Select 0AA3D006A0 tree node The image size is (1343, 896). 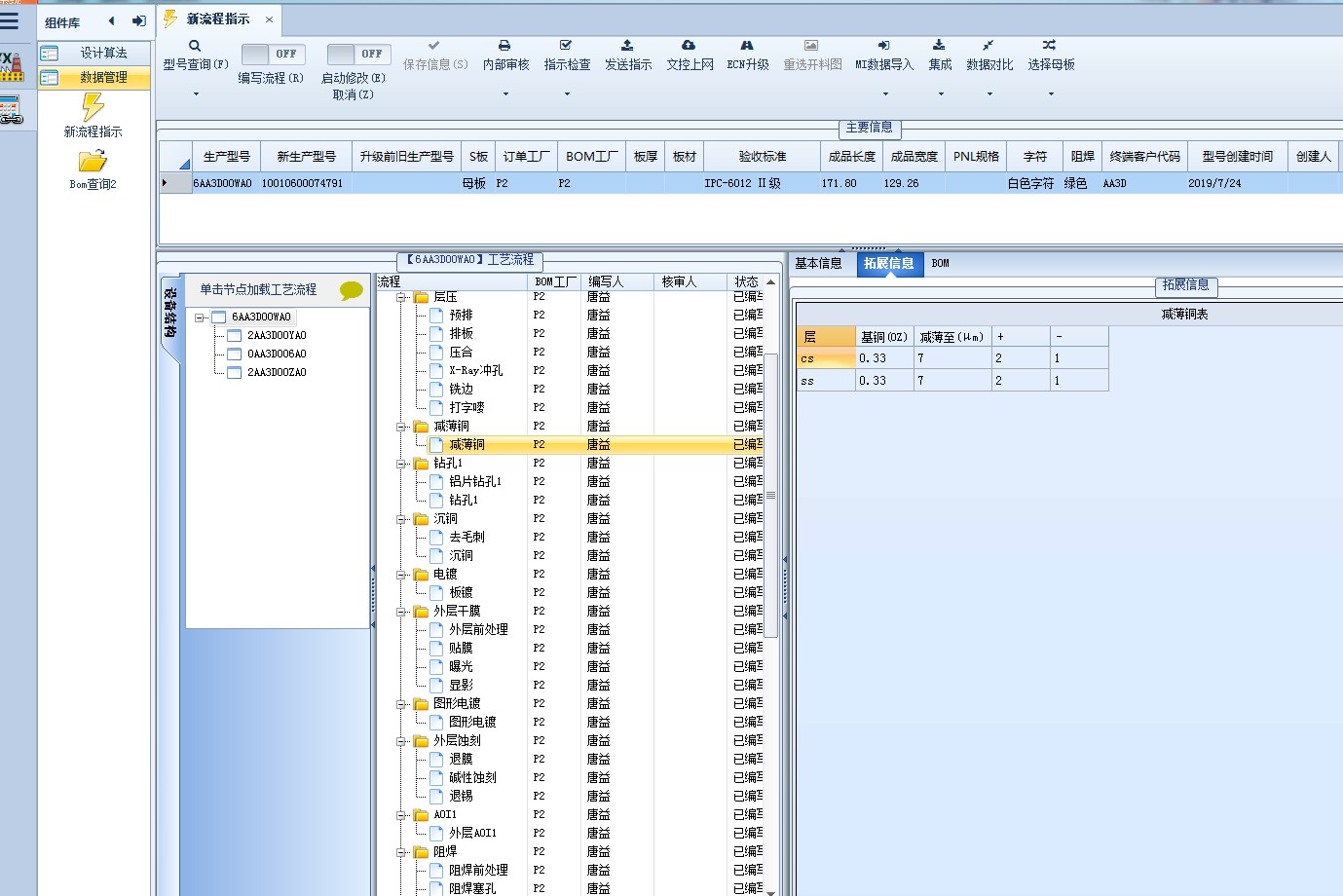277,354
